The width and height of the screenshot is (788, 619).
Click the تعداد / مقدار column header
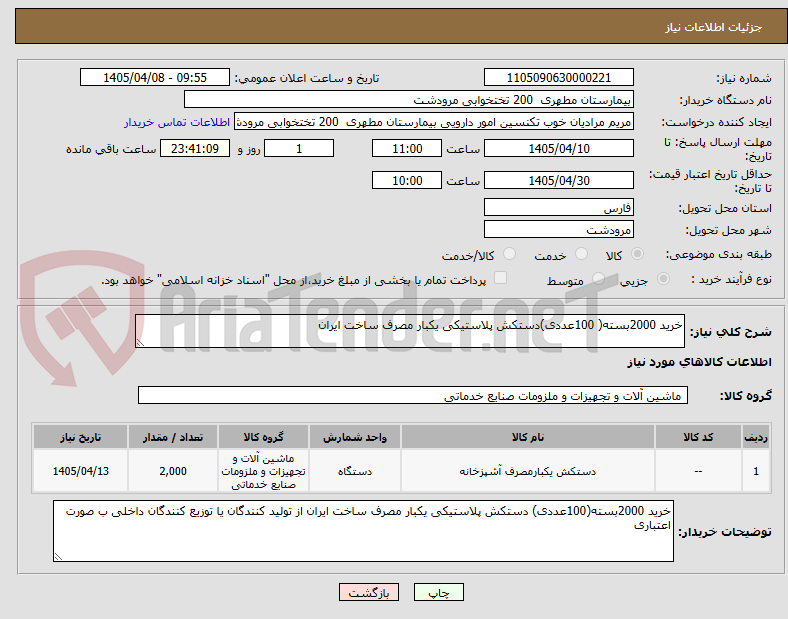[173, 437]
